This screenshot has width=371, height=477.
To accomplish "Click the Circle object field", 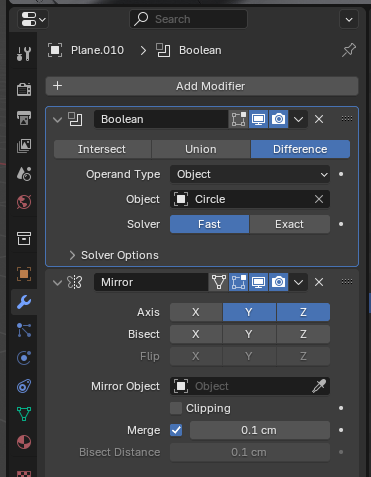I will coord(242,199).
